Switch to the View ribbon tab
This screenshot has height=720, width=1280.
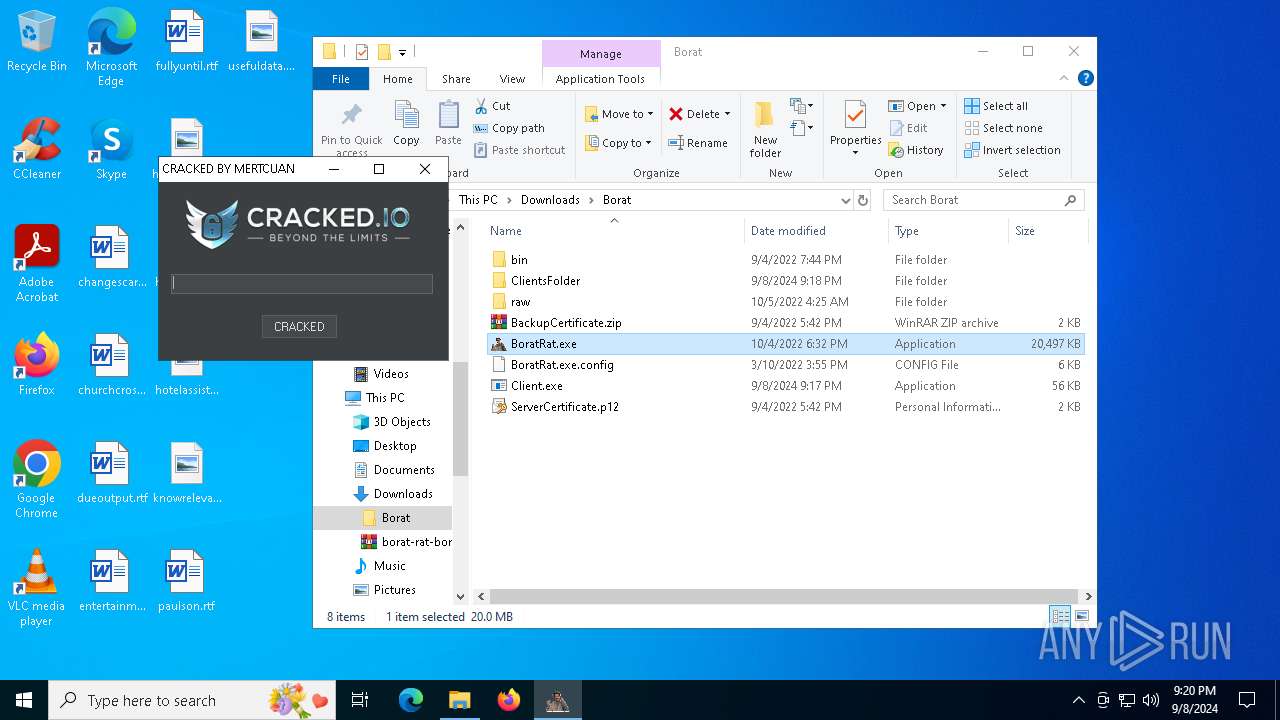click(x=512, y=79)
